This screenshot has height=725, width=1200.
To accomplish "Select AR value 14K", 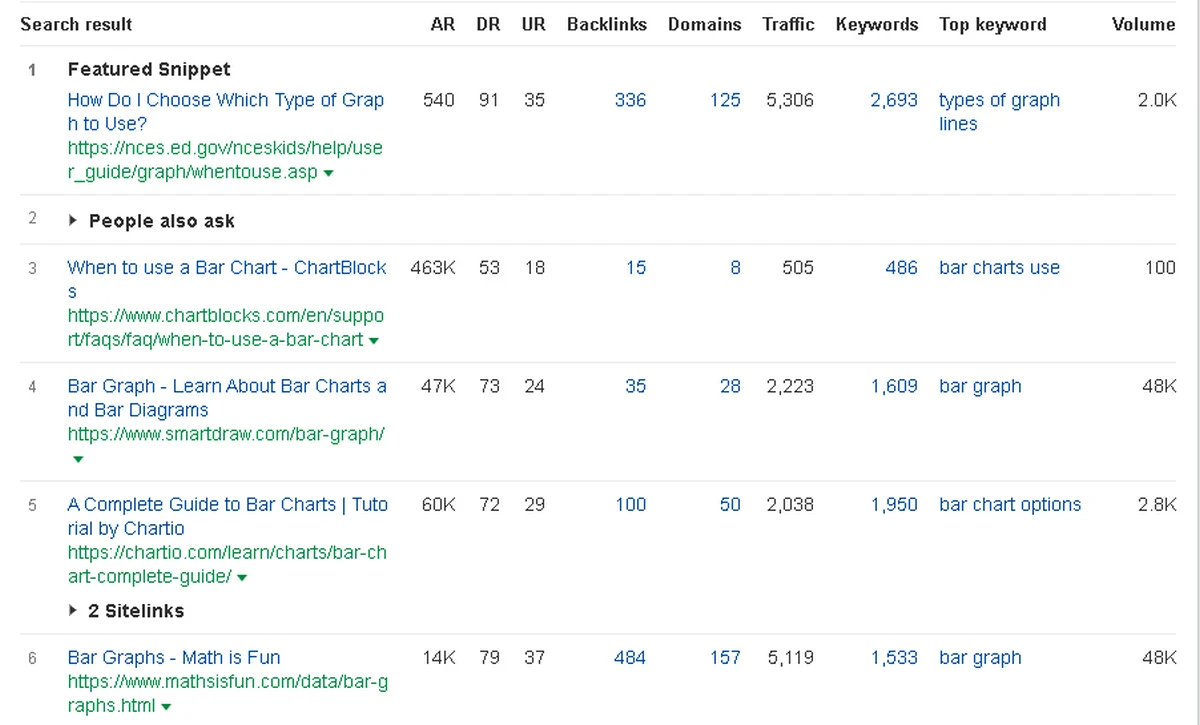I will (439, 658).
